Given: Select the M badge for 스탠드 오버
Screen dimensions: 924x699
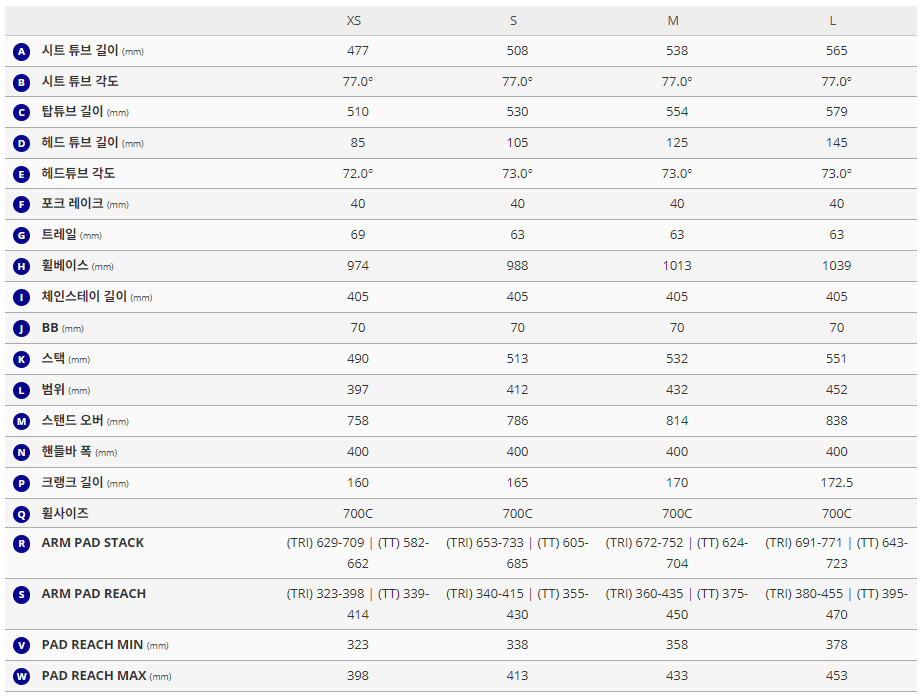Looking at the screenshot, I should point(22,421).
